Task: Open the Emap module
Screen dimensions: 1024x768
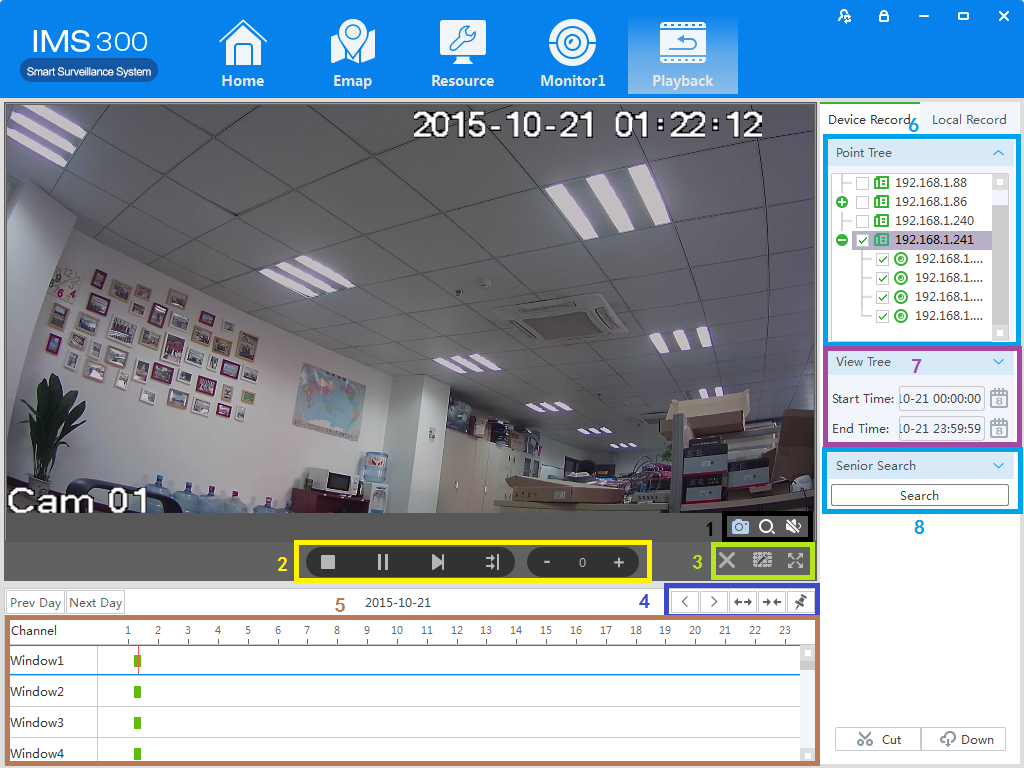Action: point(352,52)
